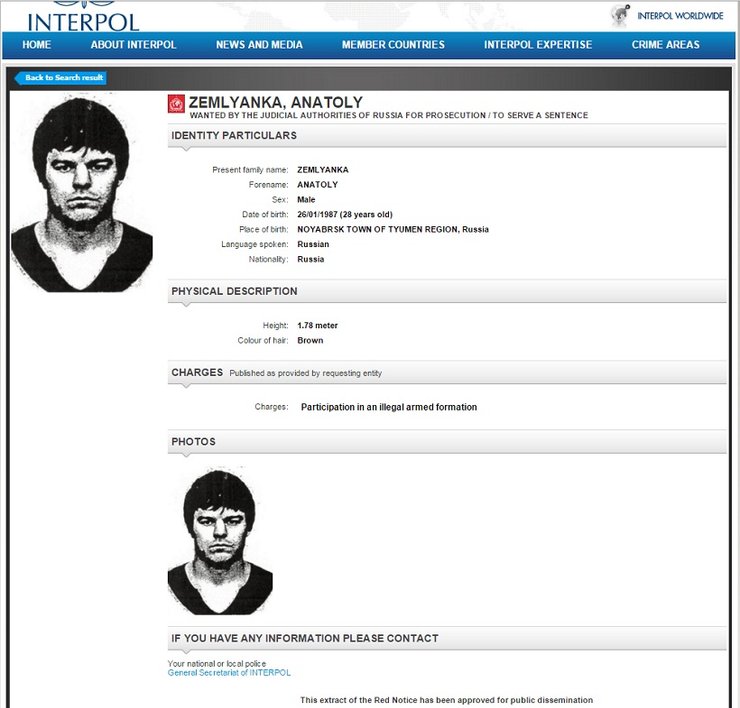Open General Secretariat of INTERPOL link
Viewport: 740px width, 708px height.
point(229,673)
